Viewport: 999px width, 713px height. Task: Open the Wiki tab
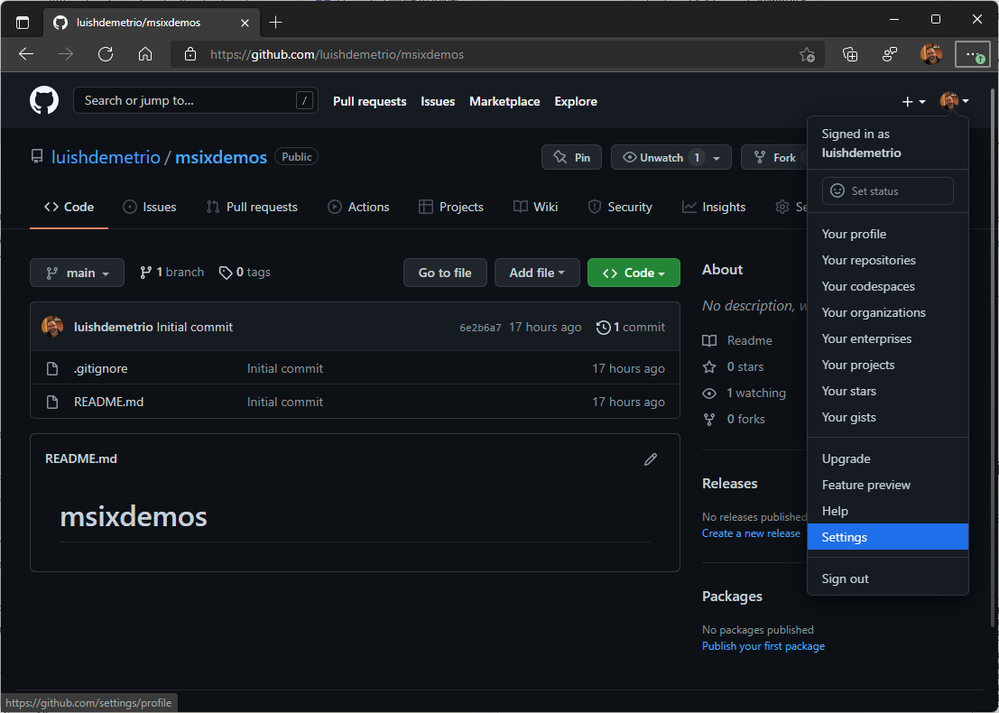536,207
